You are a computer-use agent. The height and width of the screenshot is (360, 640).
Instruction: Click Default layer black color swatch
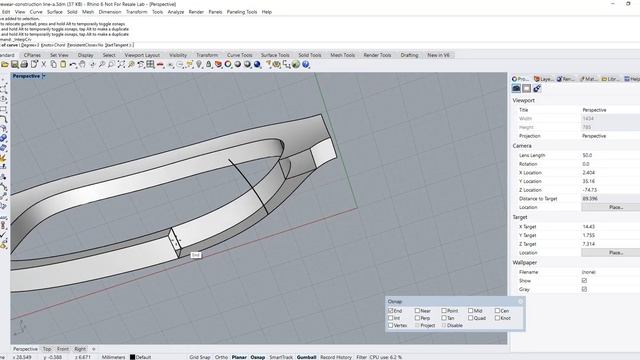click(132, 357)
